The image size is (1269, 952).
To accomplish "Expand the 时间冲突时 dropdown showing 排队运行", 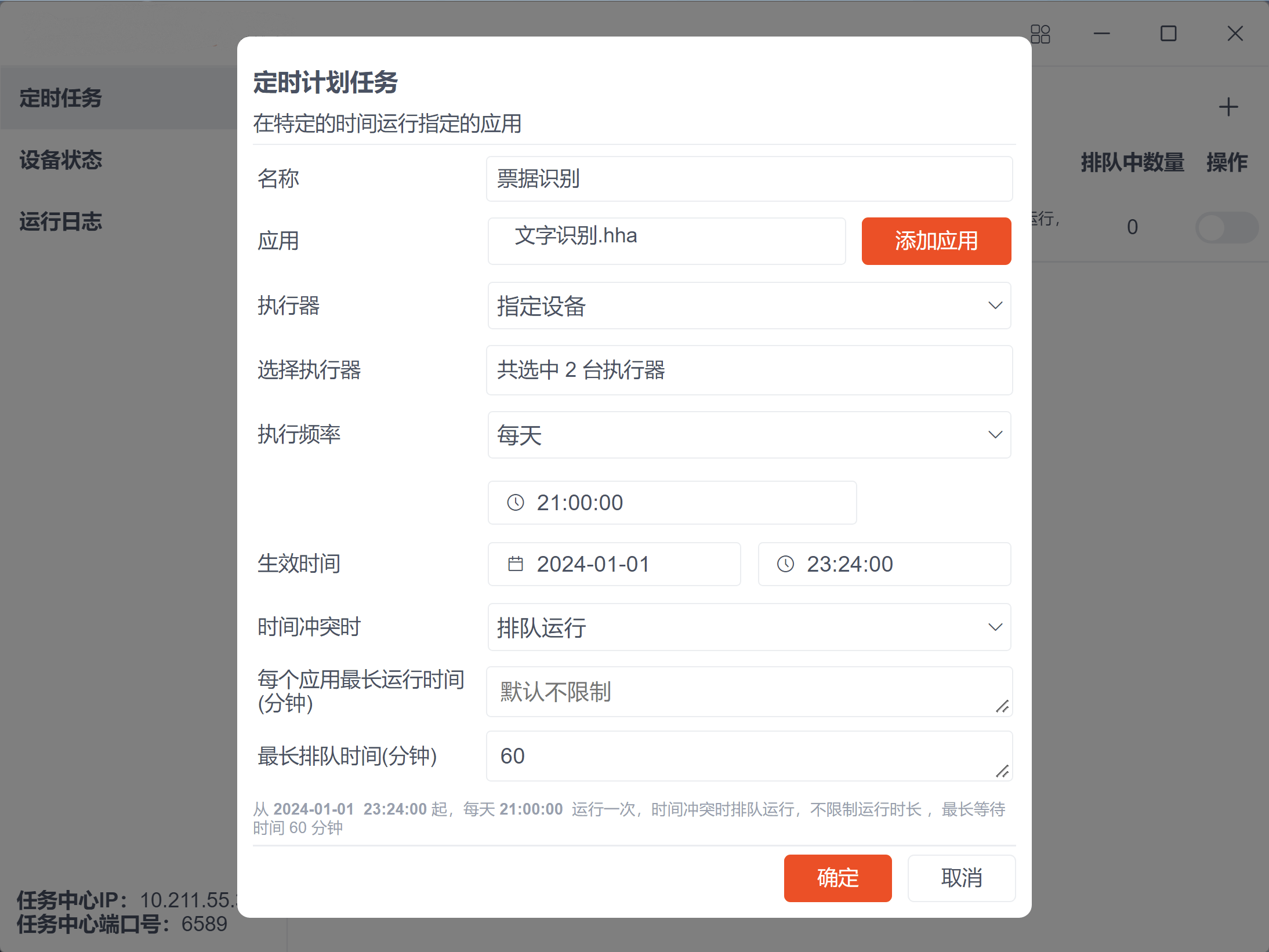I will [749, 627].
